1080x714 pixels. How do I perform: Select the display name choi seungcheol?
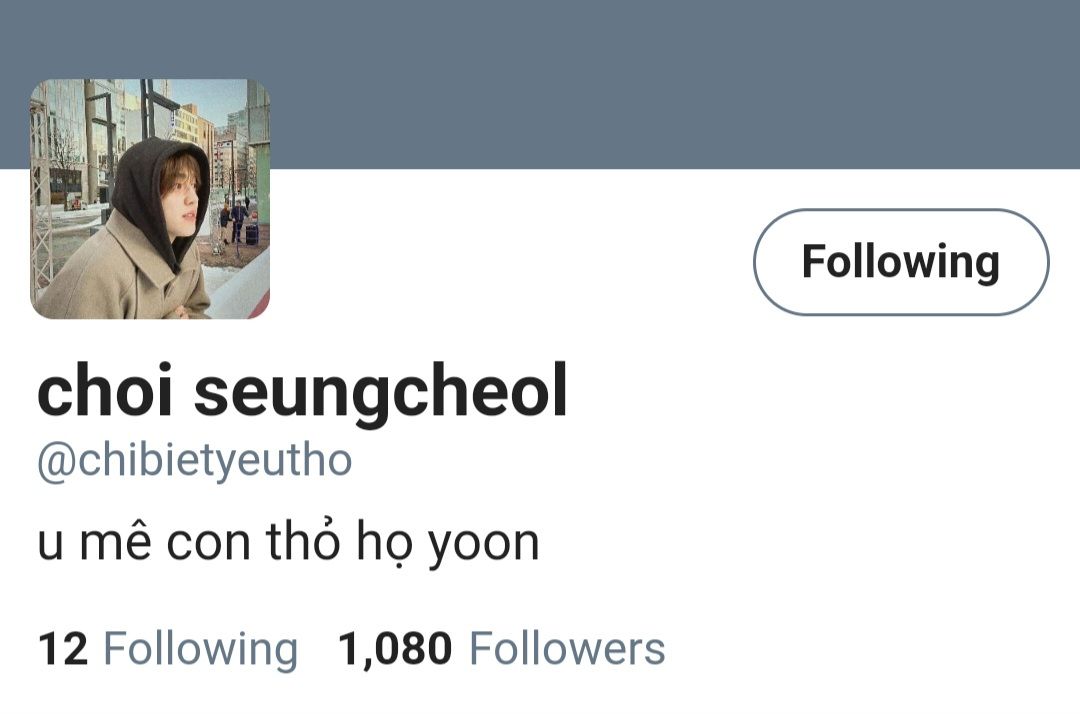point(302,392)
